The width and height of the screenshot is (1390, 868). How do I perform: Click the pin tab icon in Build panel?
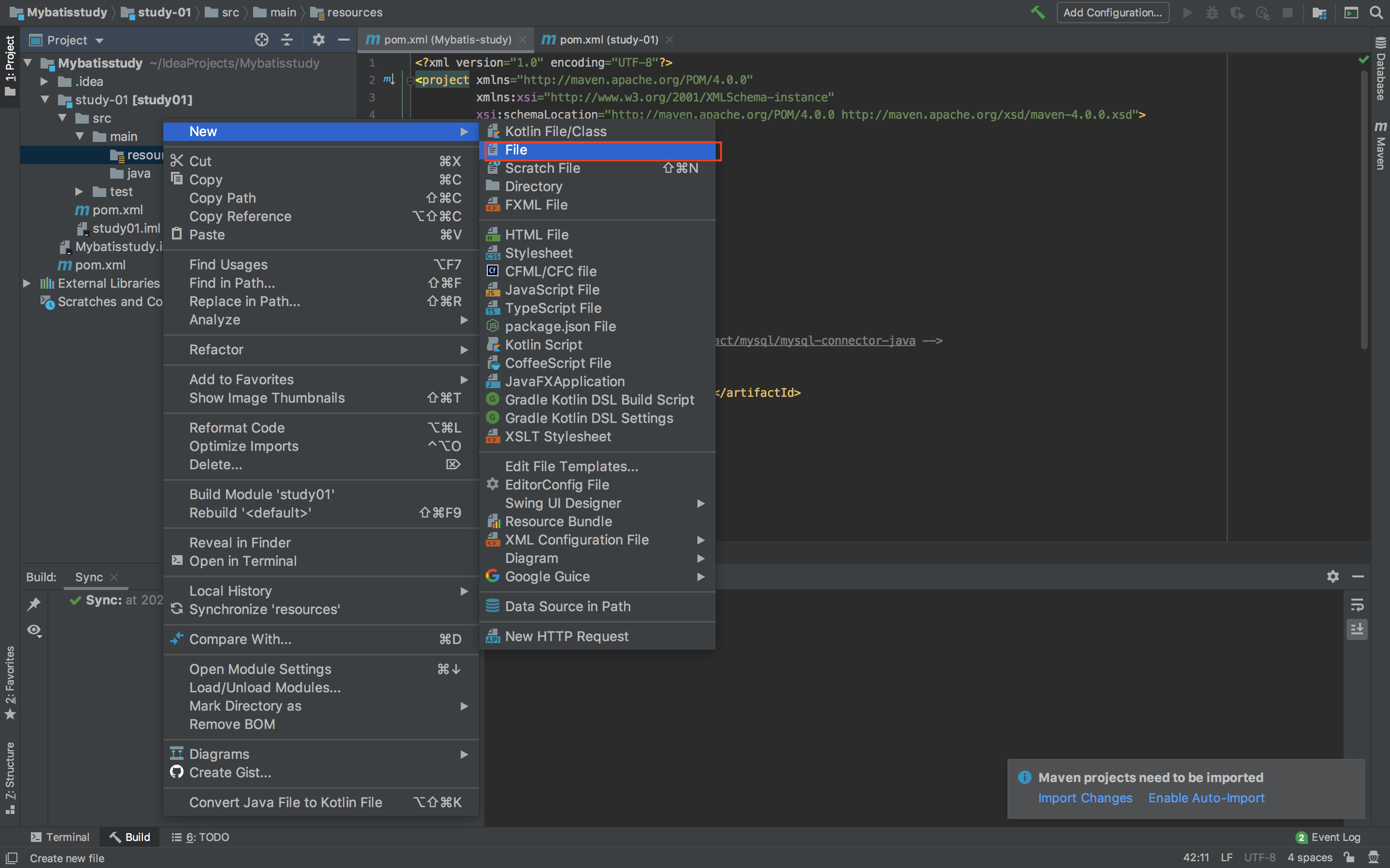click(x=34, y=604)
